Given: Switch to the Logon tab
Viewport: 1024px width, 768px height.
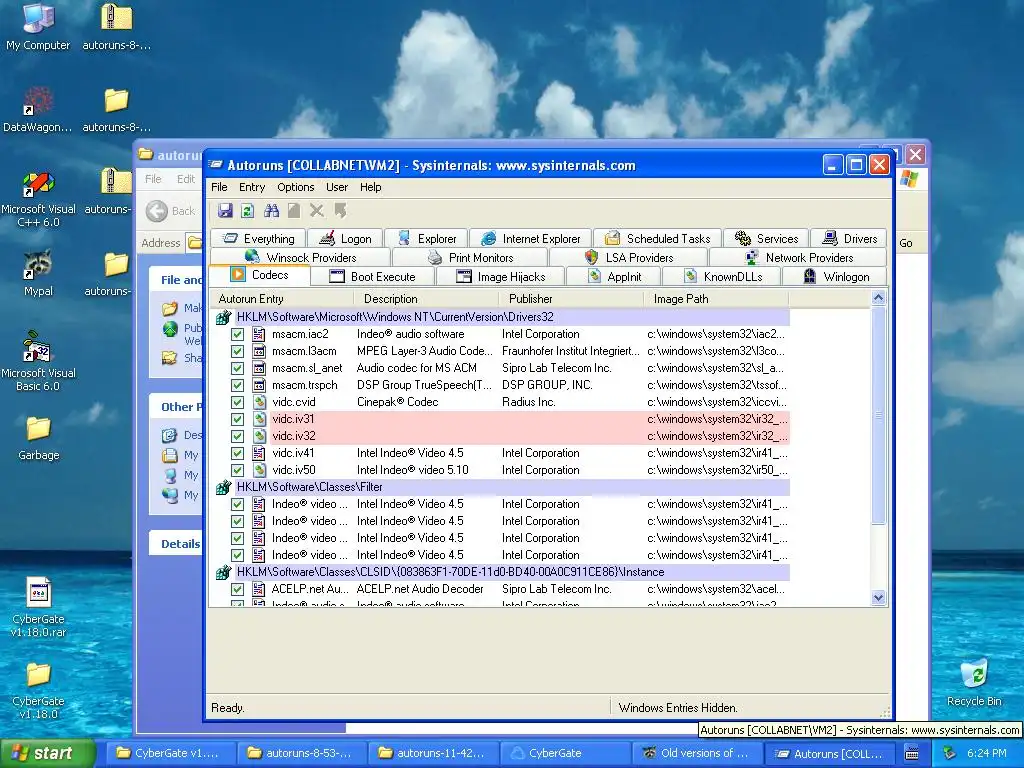Looking at the screenshot, I should coord(345,238).
